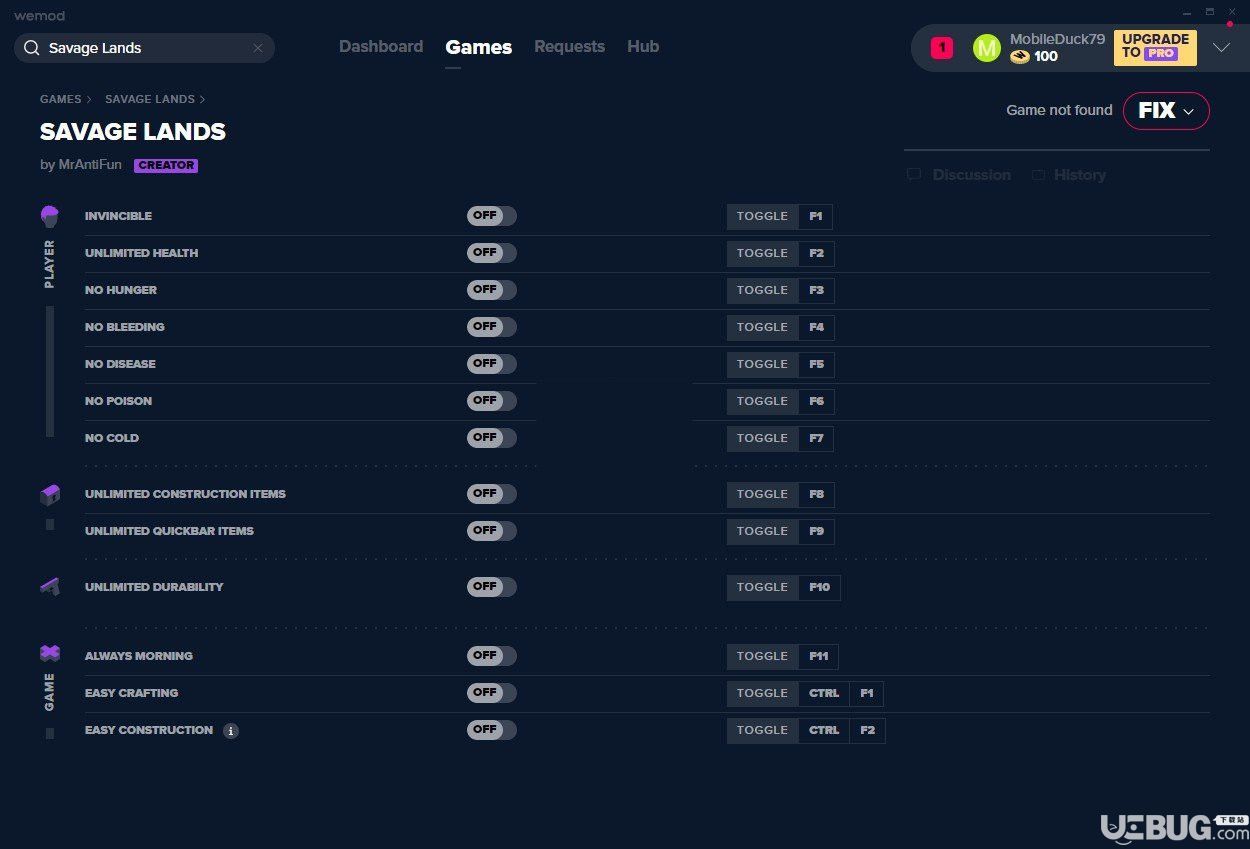Click the coins balance icon

pyautogui.click(x=1019, y=57)
